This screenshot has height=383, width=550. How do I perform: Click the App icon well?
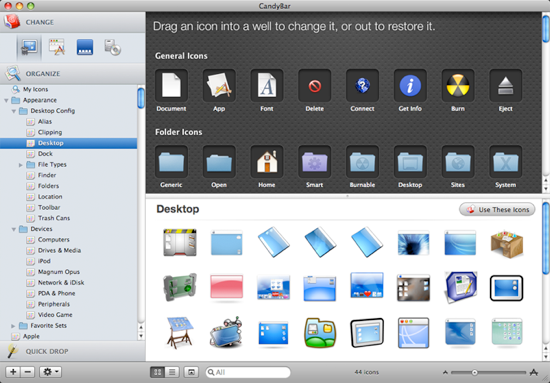pyautogui.click(x=219, y=86)
